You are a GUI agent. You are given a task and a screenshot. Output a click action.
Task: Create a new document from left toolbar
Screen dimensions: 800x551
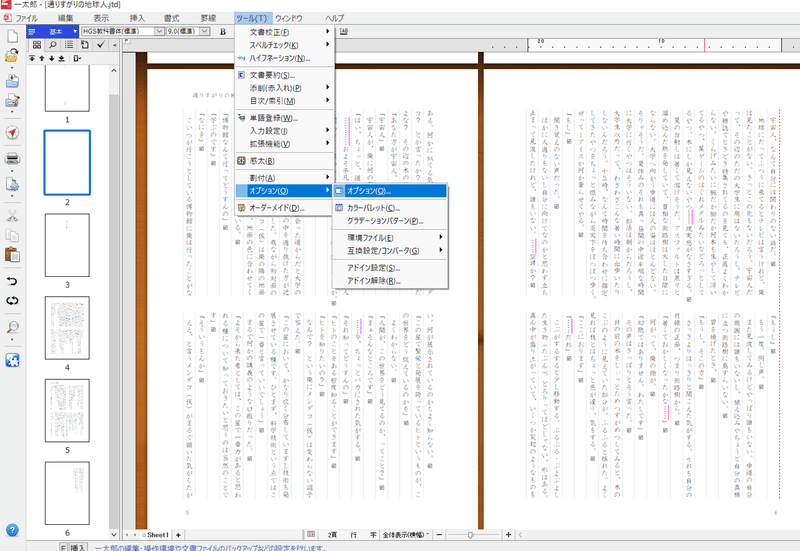point(12,36)
